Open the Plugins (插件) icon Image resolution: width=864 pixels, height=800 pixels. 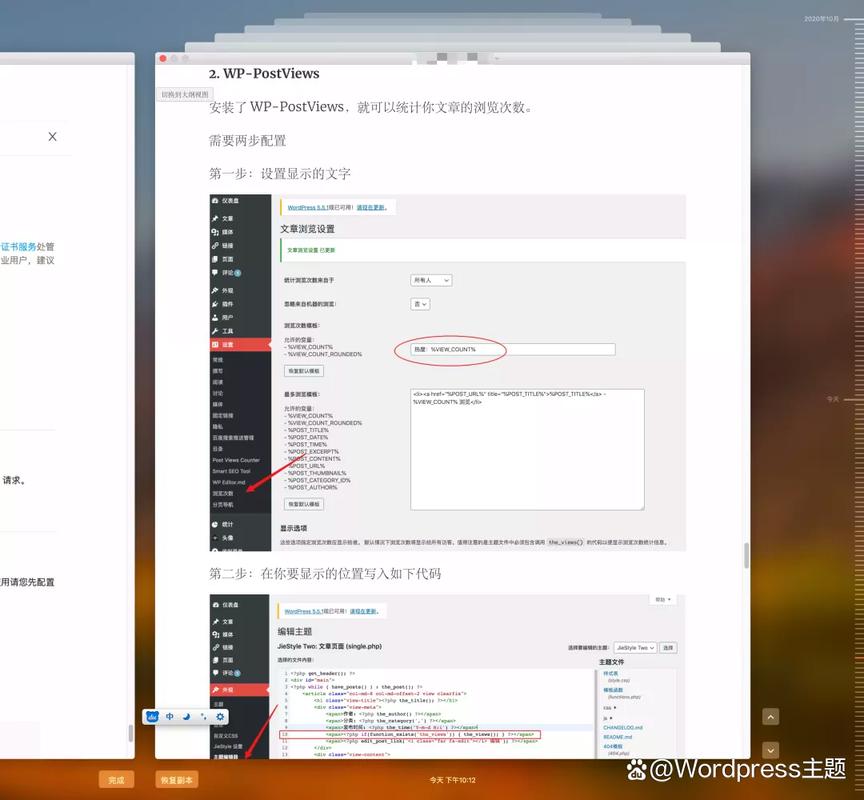(x=218, y=306)
